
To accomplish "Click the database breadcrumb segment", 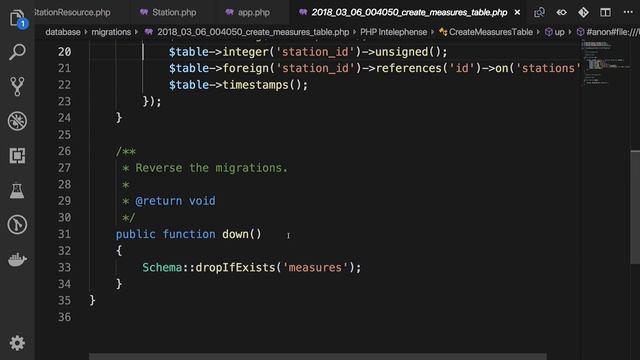I will (x=63, y=32).
